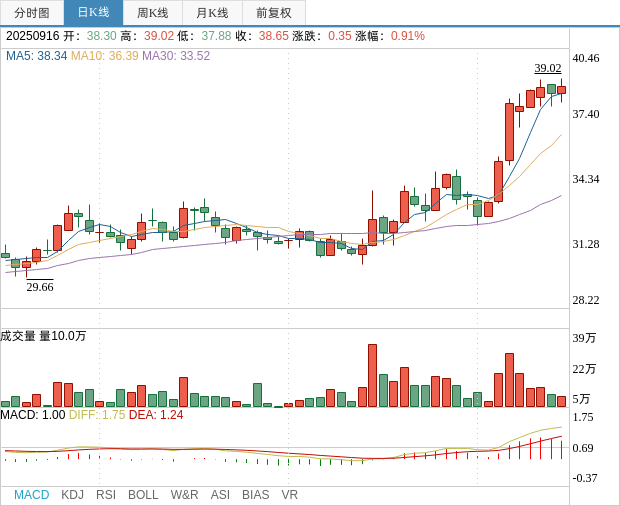Click the 5万 volume axis label

pyautogui.click(x=581, y=398)
